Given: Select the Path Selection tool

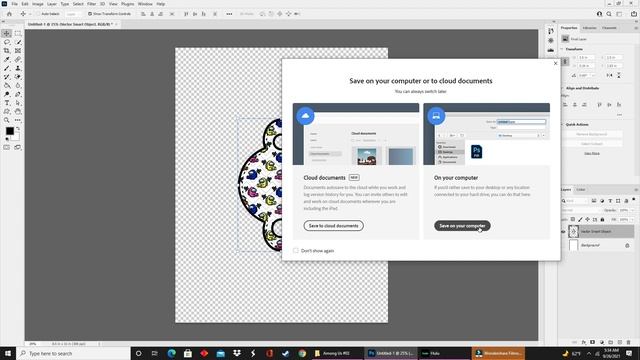Looking at the screenshot, I should click(18, 103).
